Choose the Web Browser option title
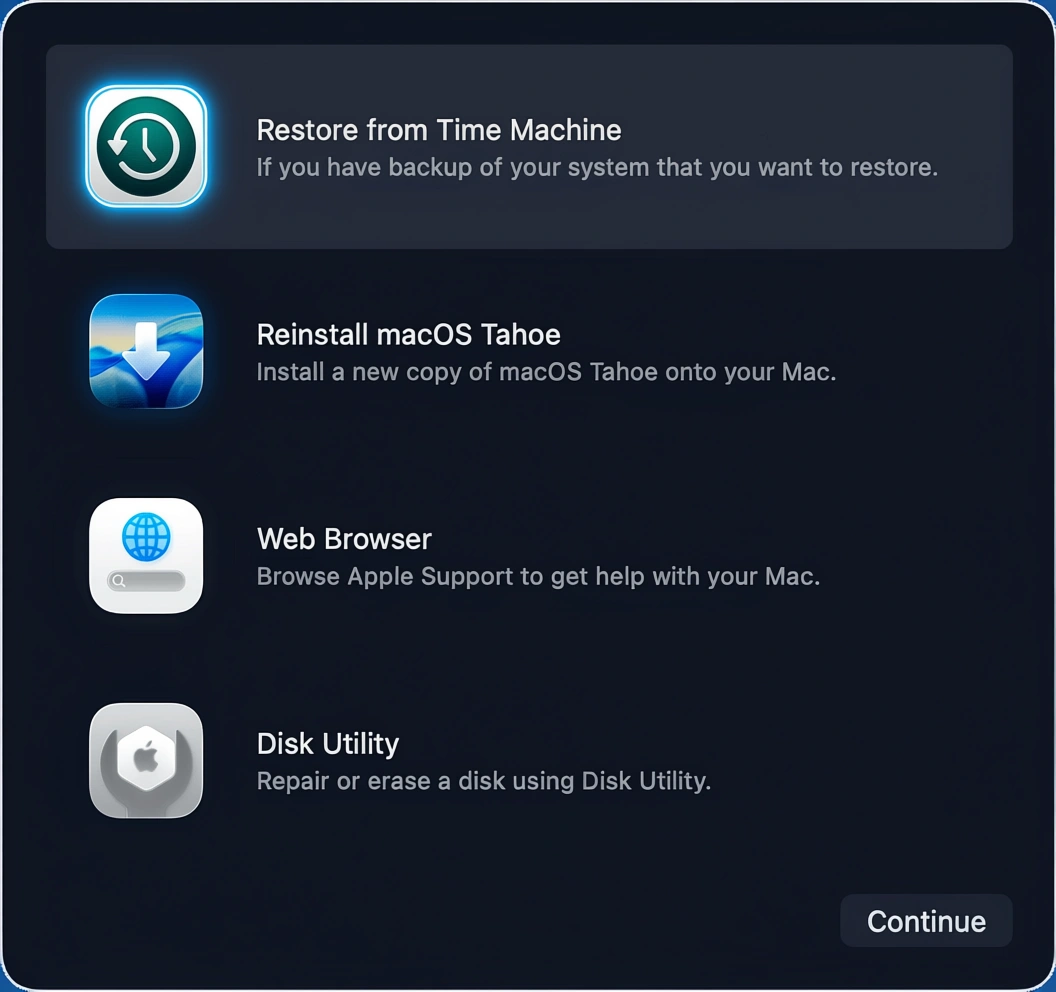 (x=343, y=539)
